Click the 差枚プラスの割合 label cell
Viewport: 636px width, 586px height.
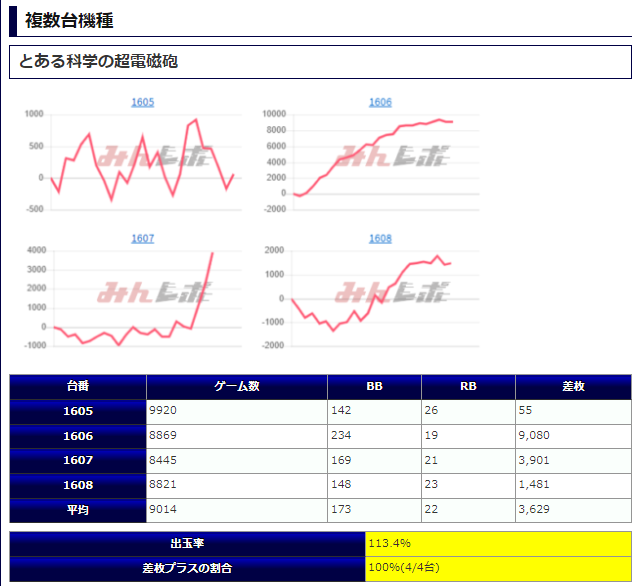point(187,569)
